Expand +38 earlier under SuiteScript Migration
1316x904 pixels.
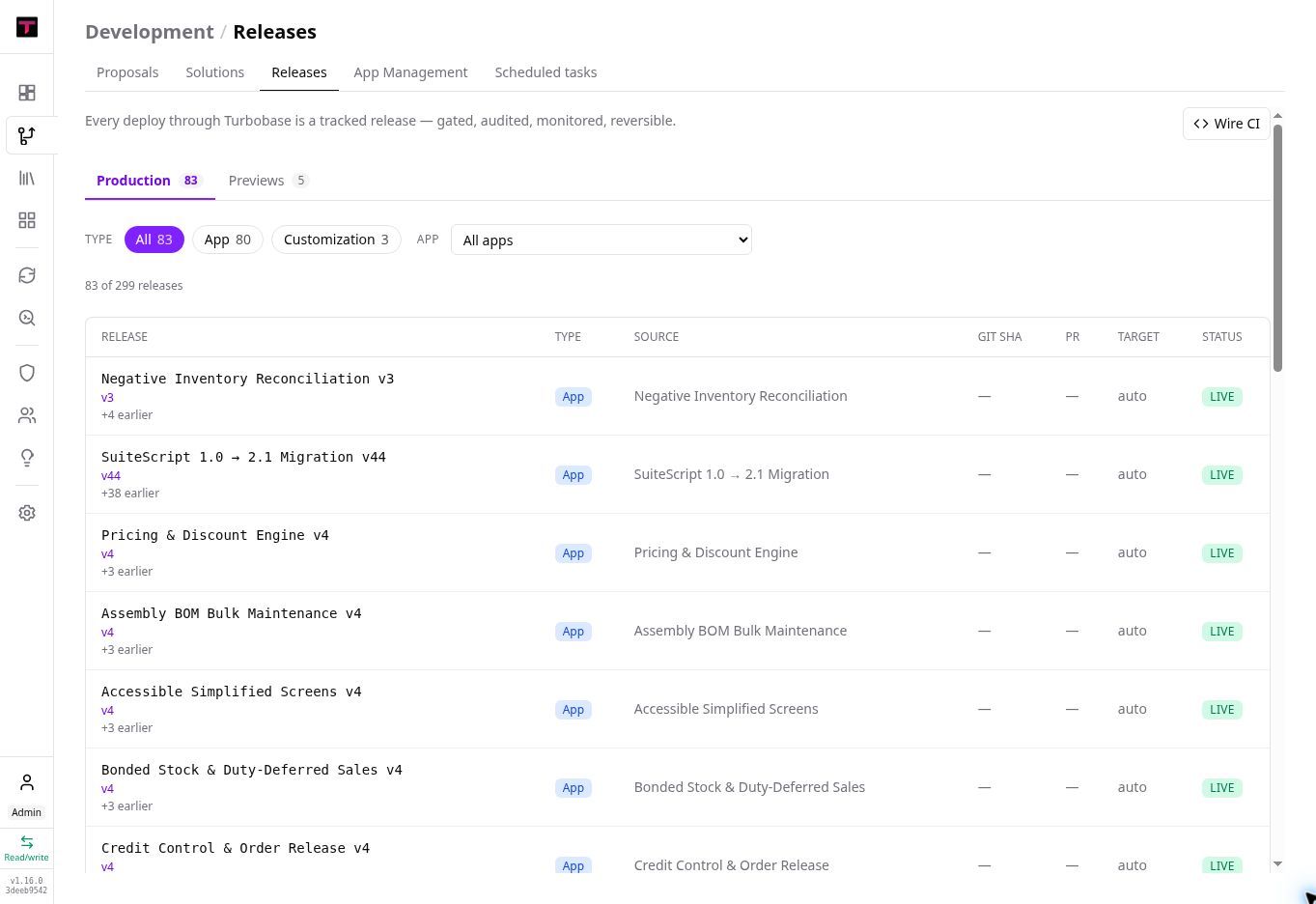click(130, 494)
